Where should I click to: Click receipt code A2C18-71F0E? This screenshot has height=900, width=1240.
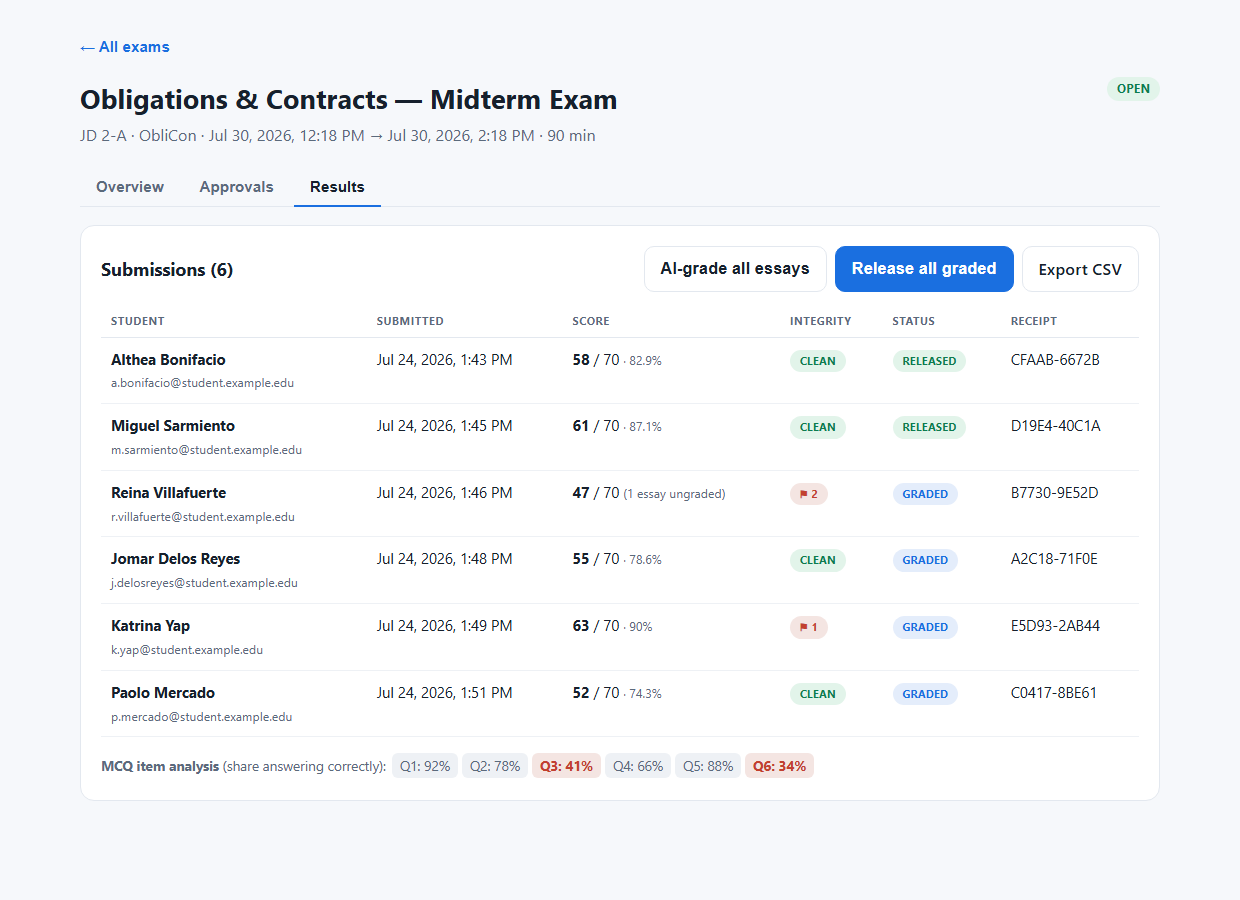point(1054,559)
